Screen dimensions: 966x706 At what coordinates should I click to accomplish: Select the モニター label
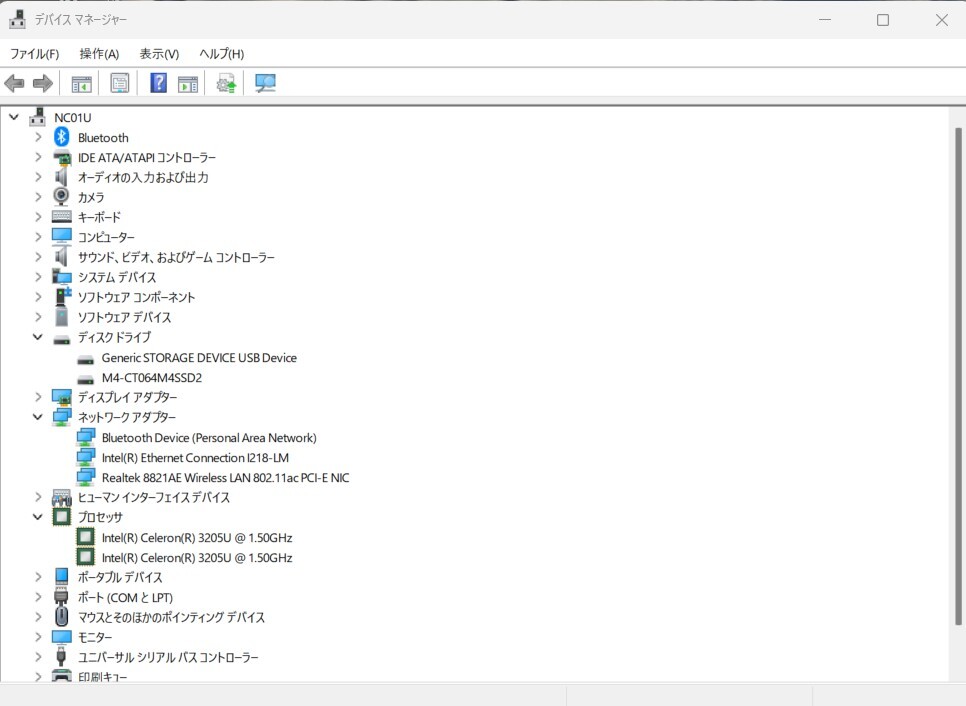pyautogui.click(x=95, y=637)
